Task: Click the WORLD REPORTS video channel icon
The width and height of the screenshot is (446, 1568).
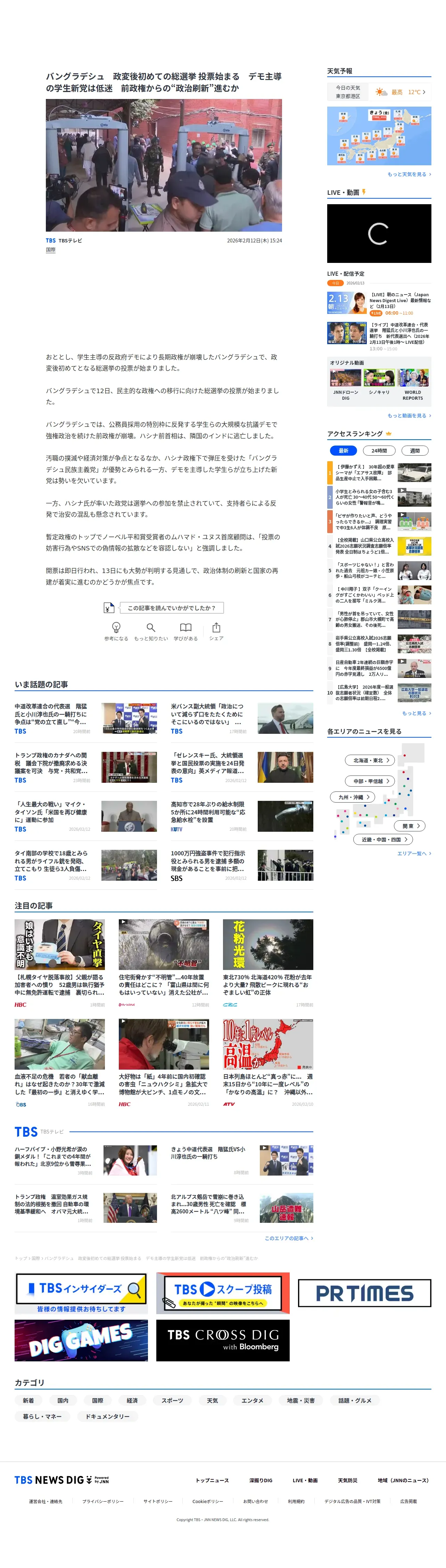Action: point(413,378)
